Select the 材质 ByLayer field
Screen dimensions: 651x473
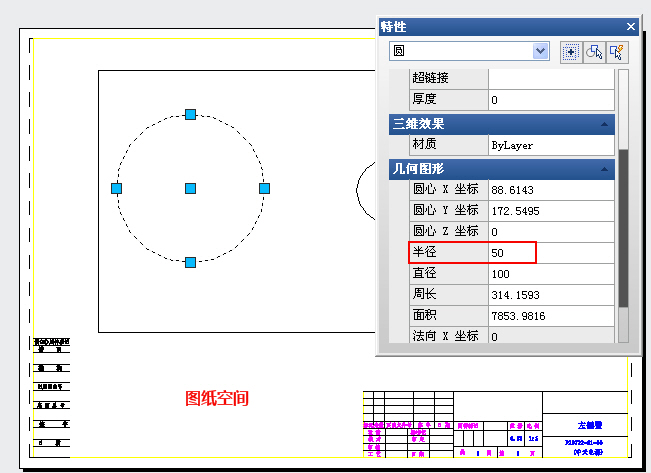(x=550, y=145)
